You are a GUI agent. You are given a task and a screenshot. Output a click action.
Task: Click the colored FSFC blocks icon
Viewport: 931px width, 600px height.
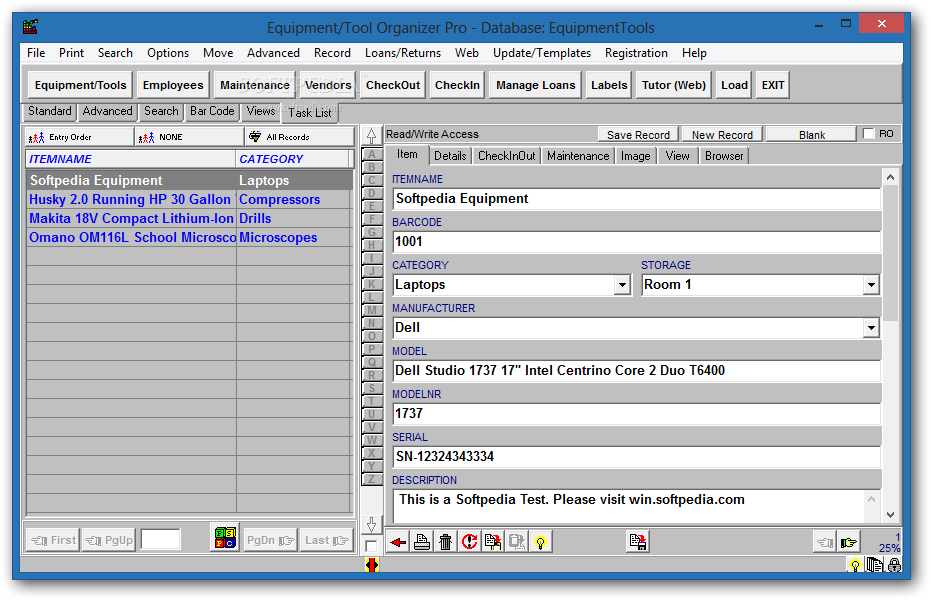(x=225, y=538)
